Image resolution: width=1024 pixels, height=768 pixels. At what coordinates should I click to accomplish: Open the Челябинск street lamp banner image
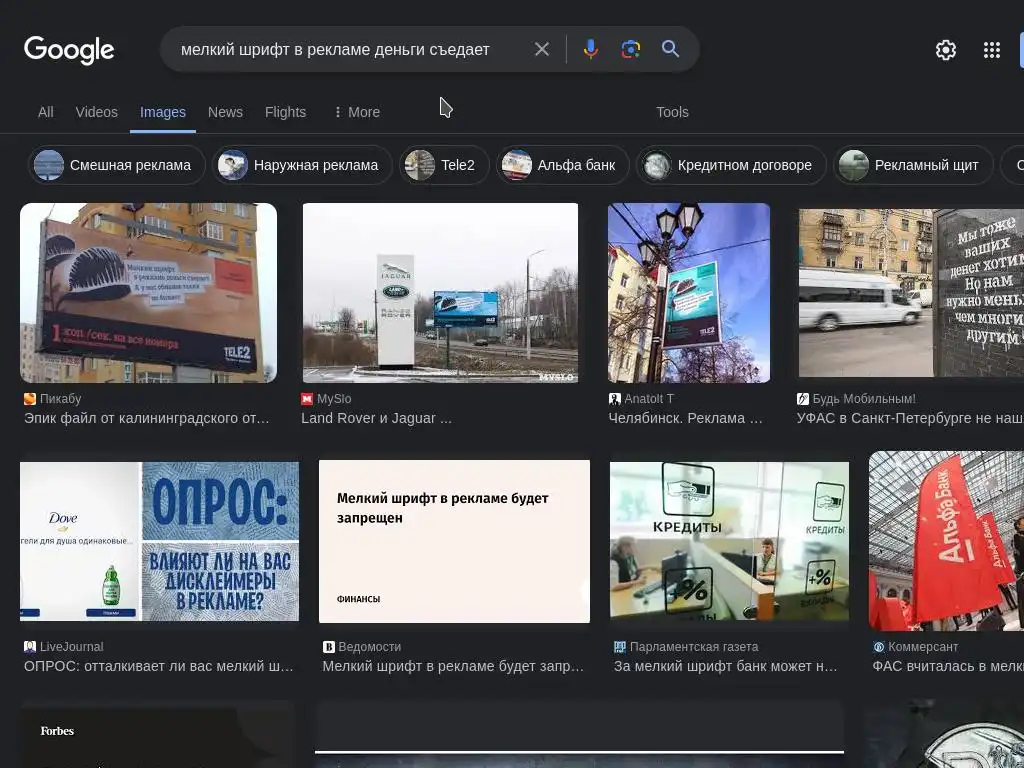(x=689, y=293)
